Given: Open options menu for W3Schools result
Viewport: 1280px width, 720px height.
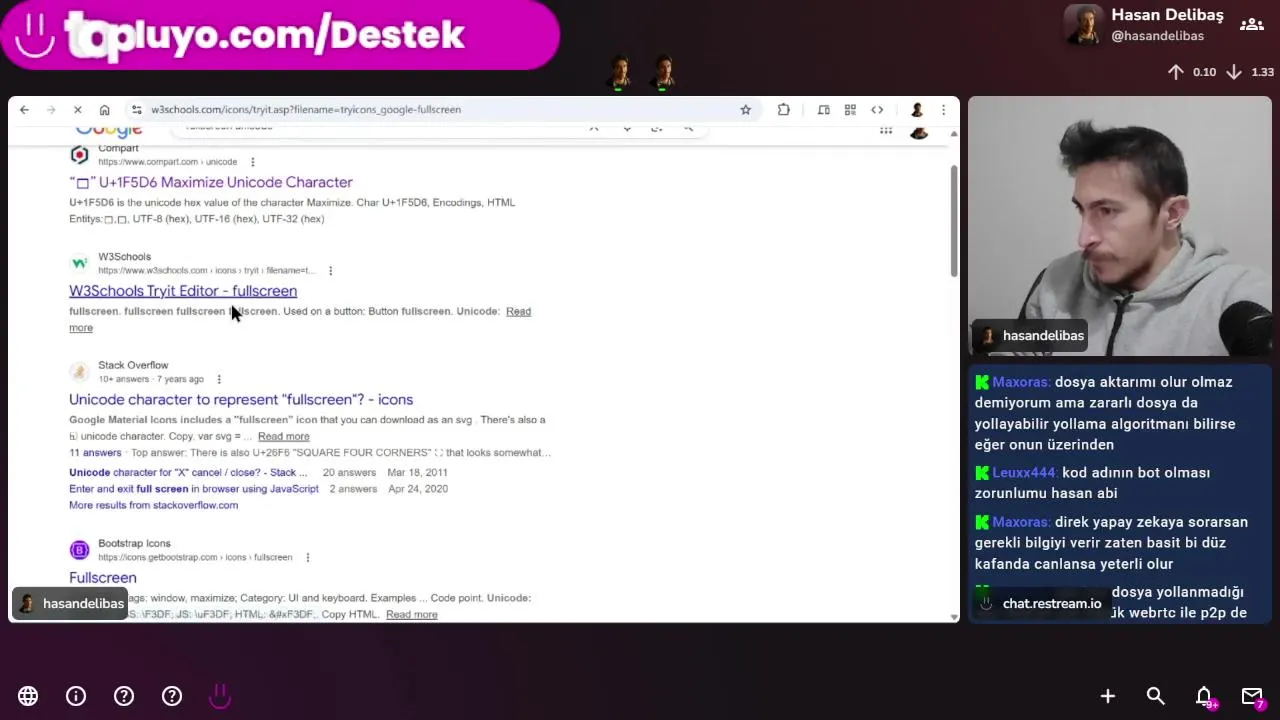Looking at the screenshot, I should (330, 271).
